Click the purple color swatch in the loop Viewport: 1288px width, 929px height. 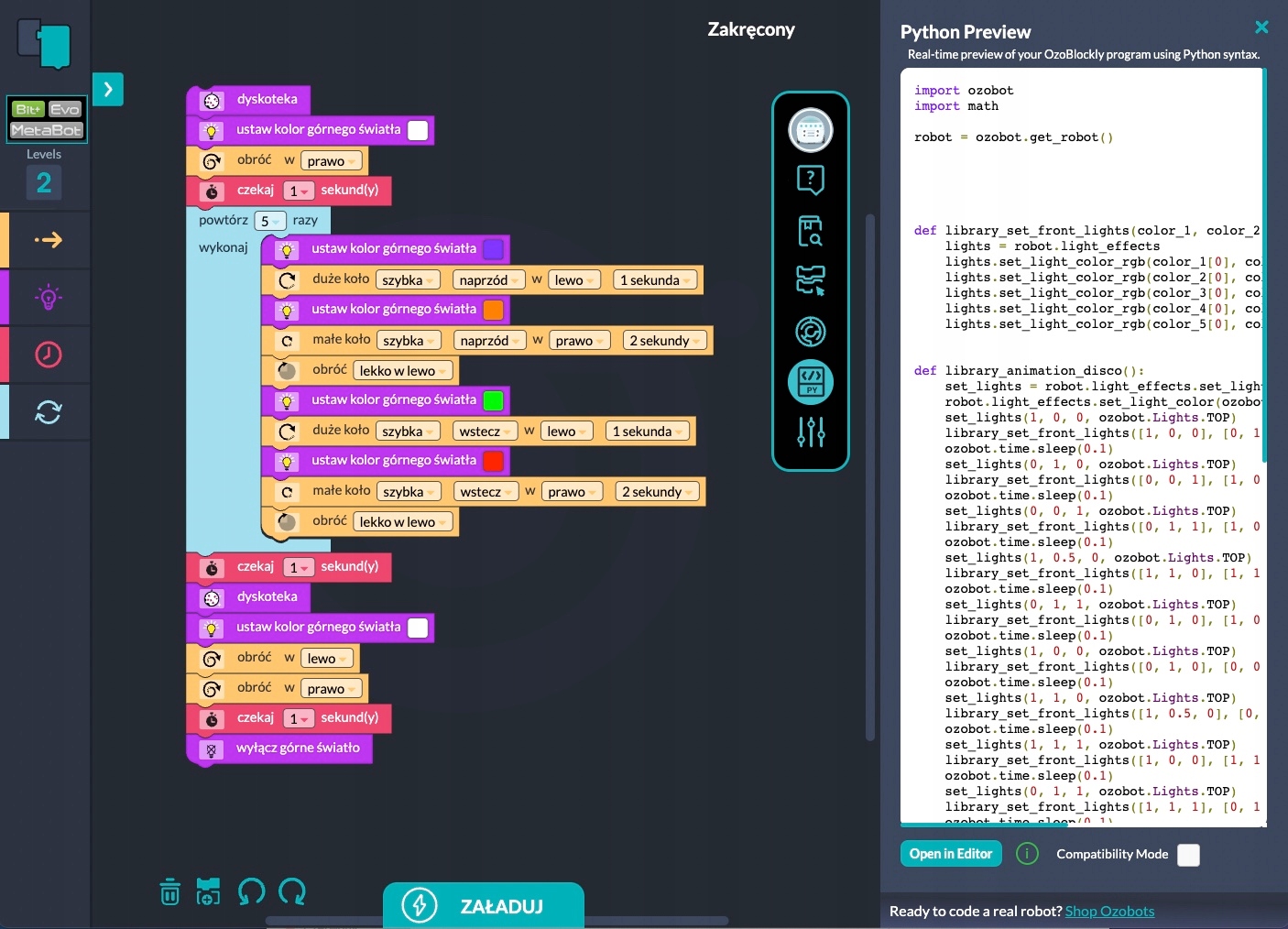click(493, 249)
